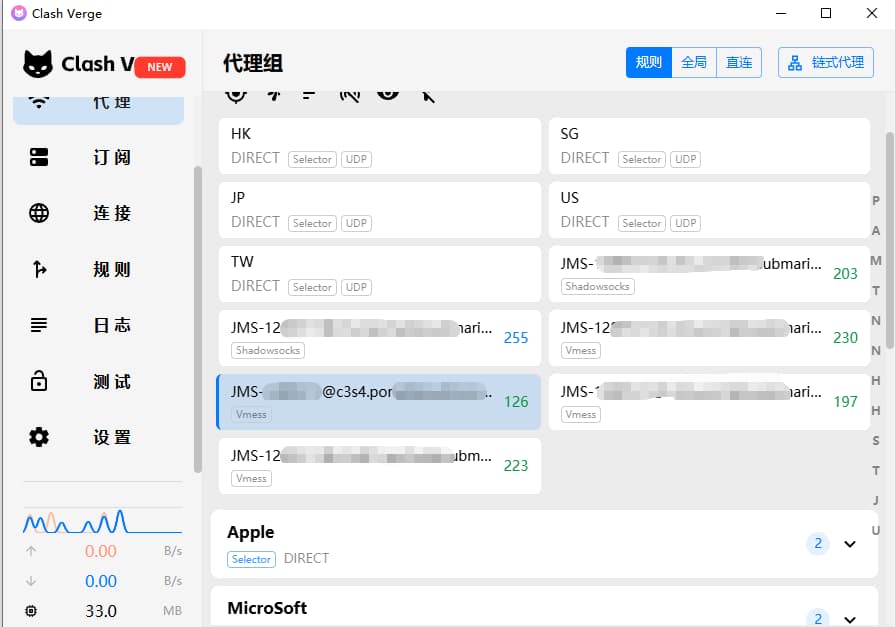Click the upload speed arrow icon

click(31, 551)
